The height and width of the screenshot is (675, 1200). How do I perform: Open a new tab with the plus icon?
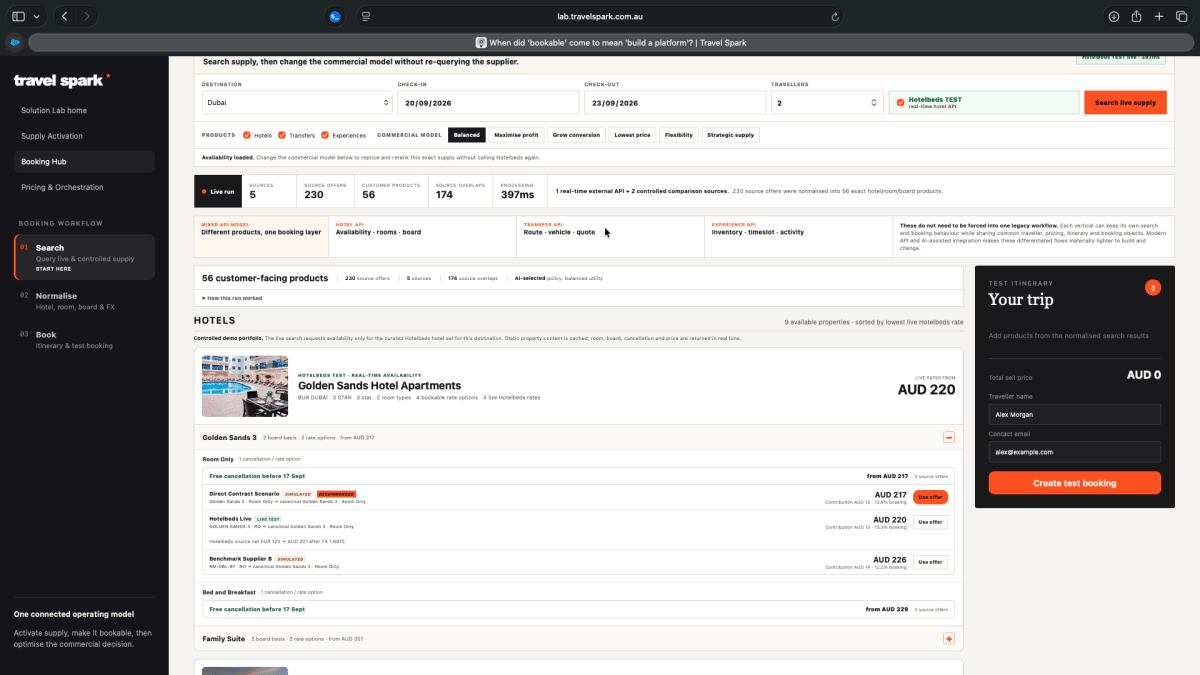(1159, 16)
